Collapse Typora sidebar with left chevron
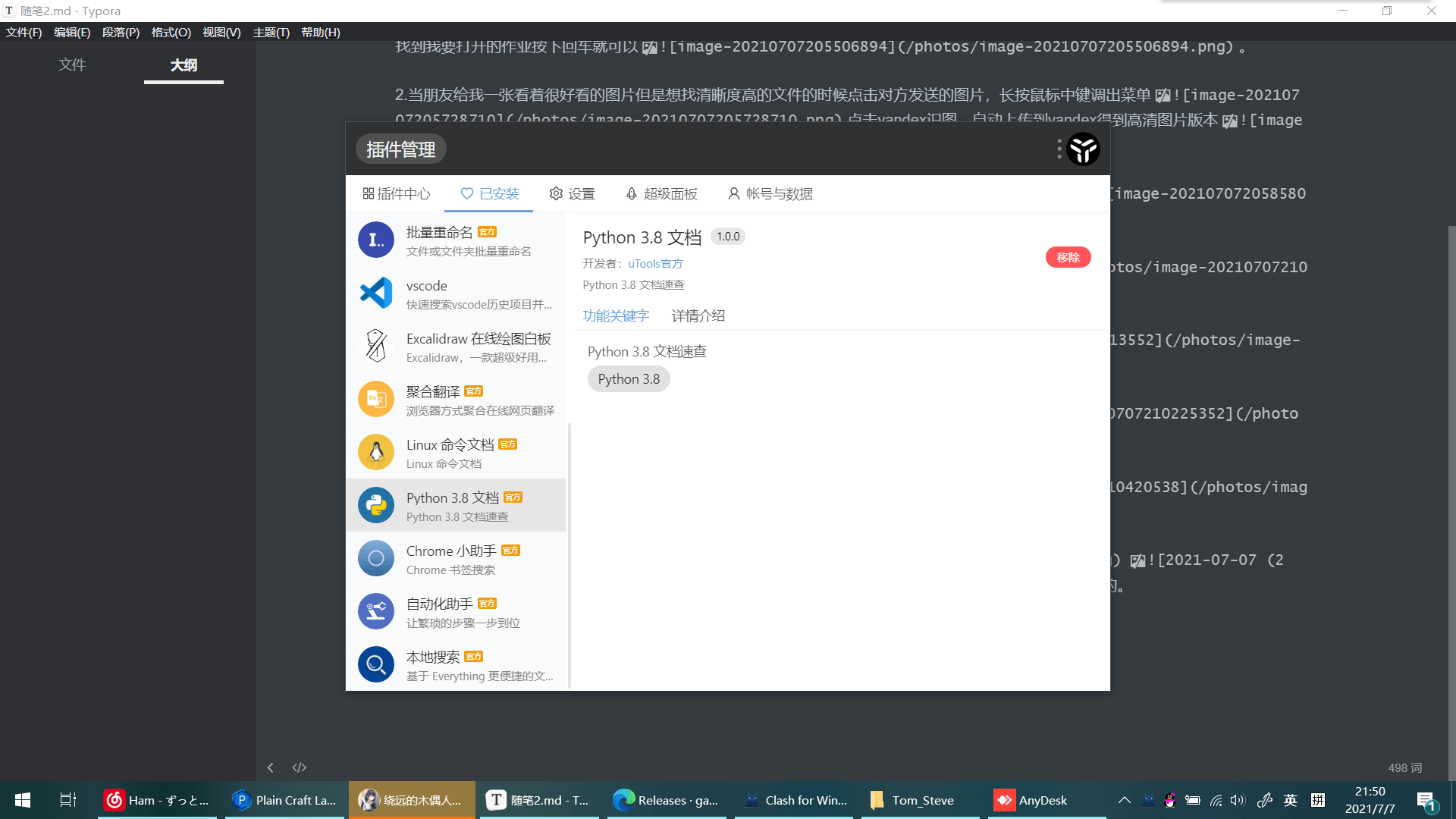 271,767
